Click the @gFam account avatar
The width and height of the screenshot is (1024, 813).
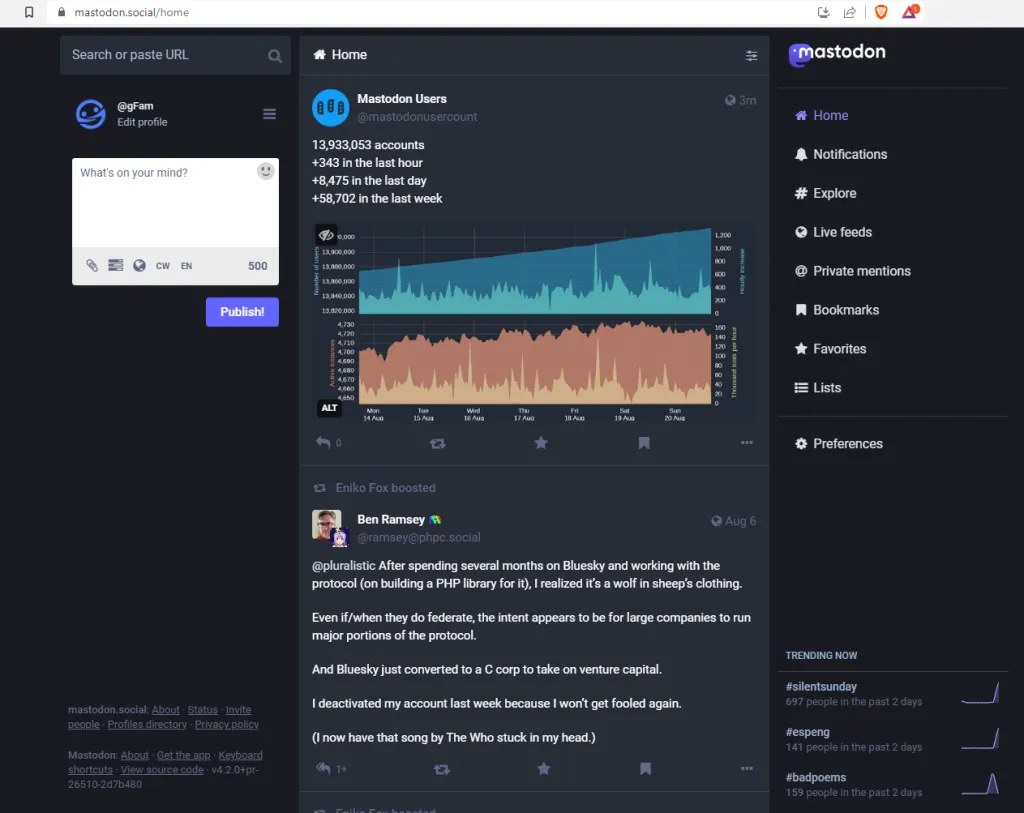pos(91,114)
